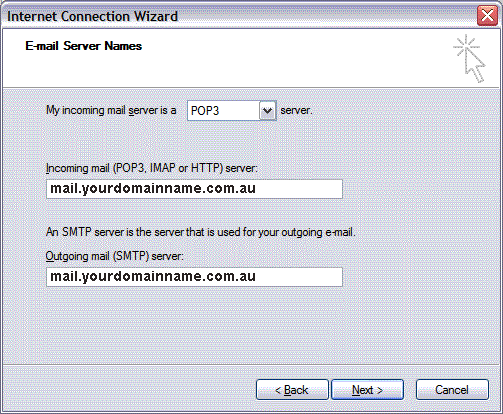Image resolution: width=503 pixels, height=414 pixels.
Task: Click the E-mail Server Names heading
Action: pos(84,46)
